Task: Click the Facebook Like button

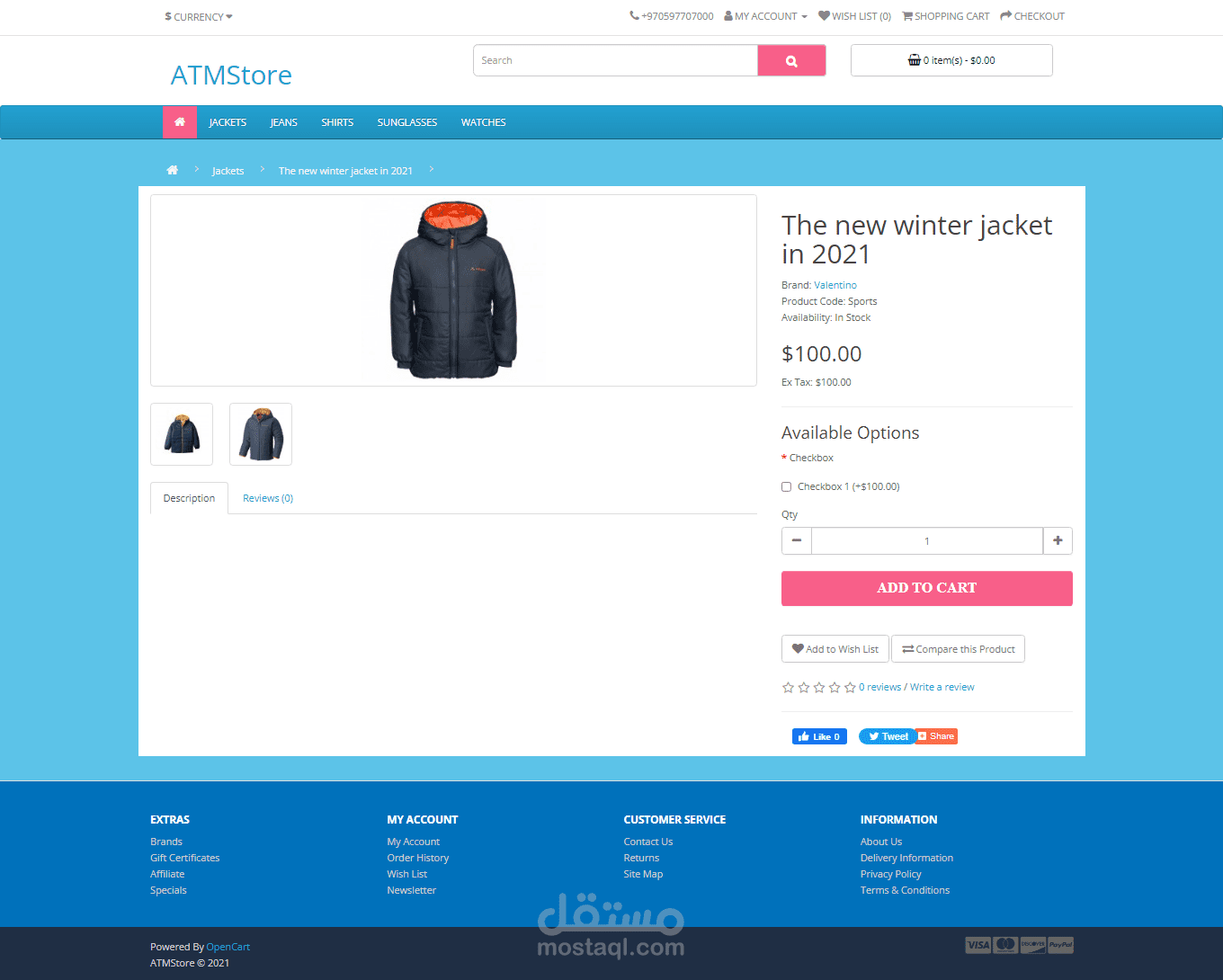Action: point(819,736)
